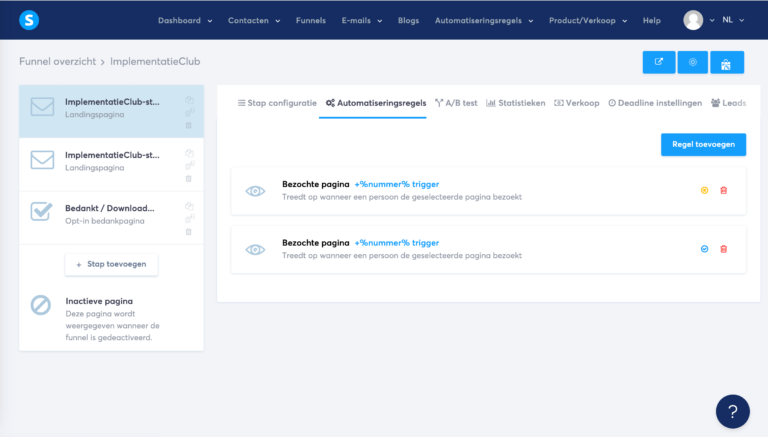The width and height of the screenshot is (768, 437).
Task: Click trash icon for Bedankt / Download step
Action: [188, 231]
